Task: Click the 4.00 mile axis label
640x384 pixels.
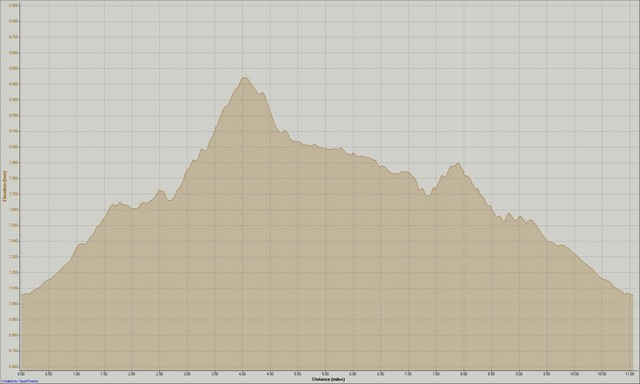Action: (x=242, y=373)
